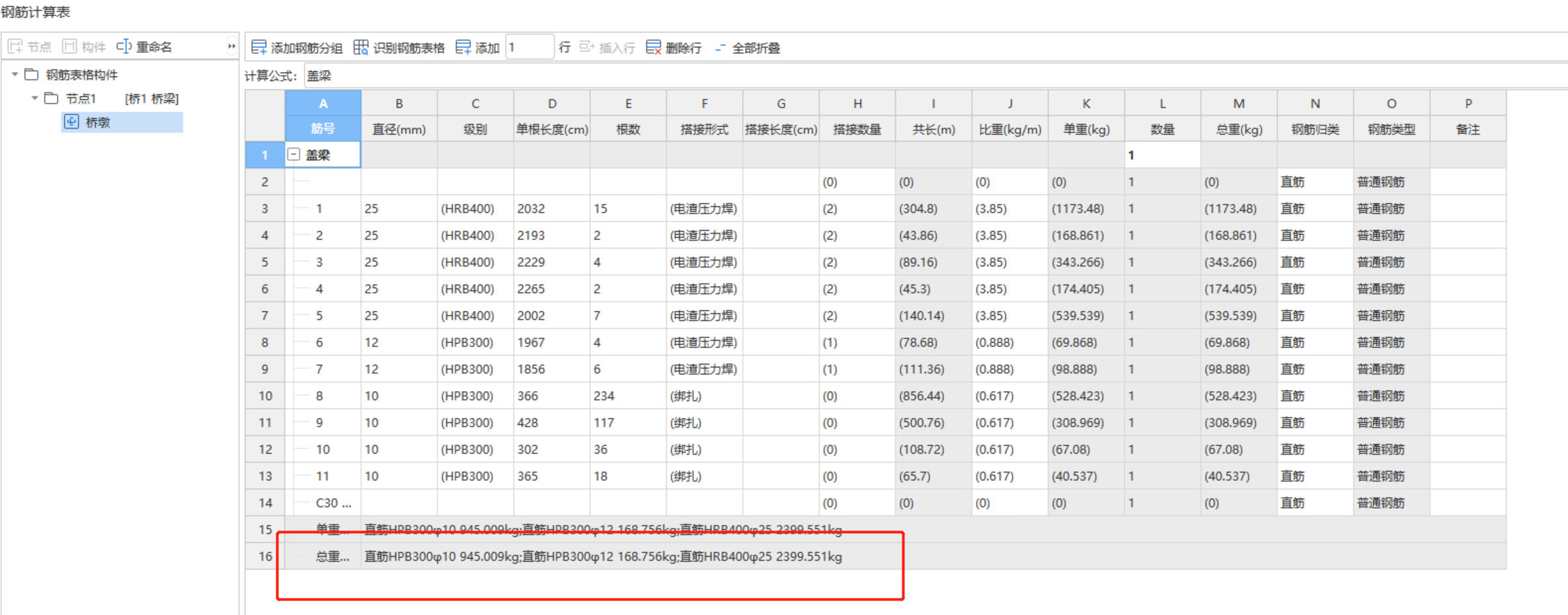Click the (539.539) unit weight cell

[x=1086, y=316]
